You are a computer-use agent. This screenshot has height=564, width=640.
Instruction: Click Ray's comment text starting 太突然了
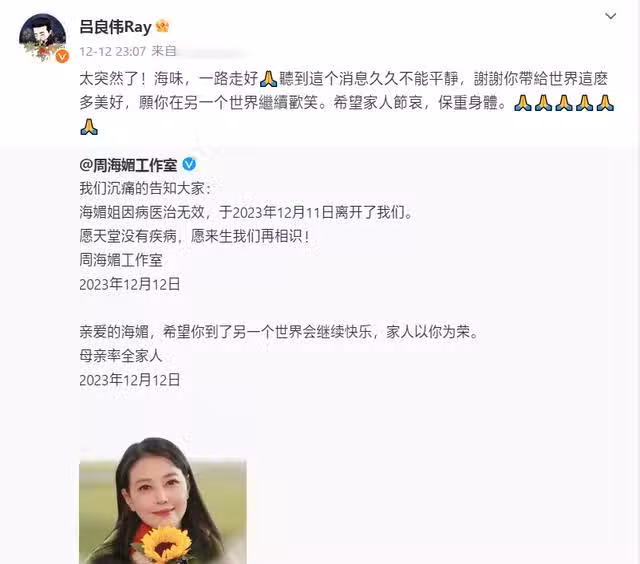(347, 103)
